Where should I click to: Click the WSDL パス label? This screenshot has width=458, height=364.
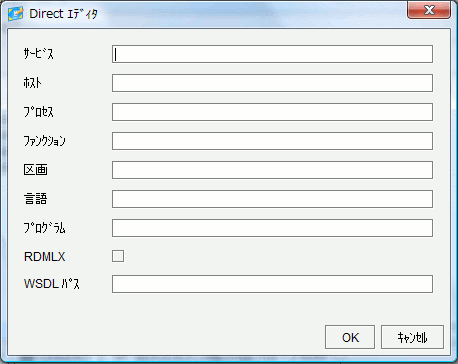coord(52,284)
